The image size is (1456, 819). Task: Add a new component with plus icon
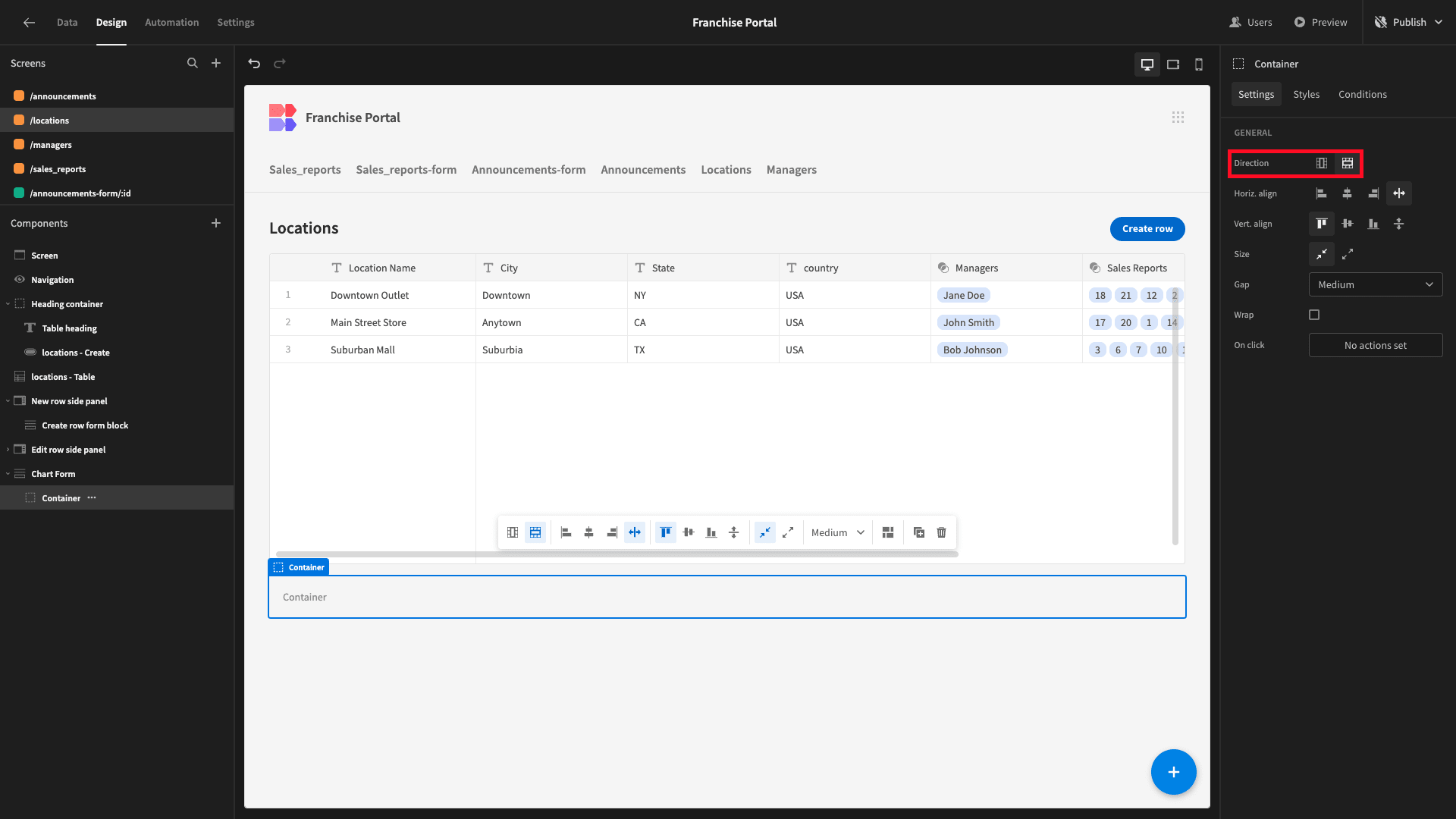216,223
